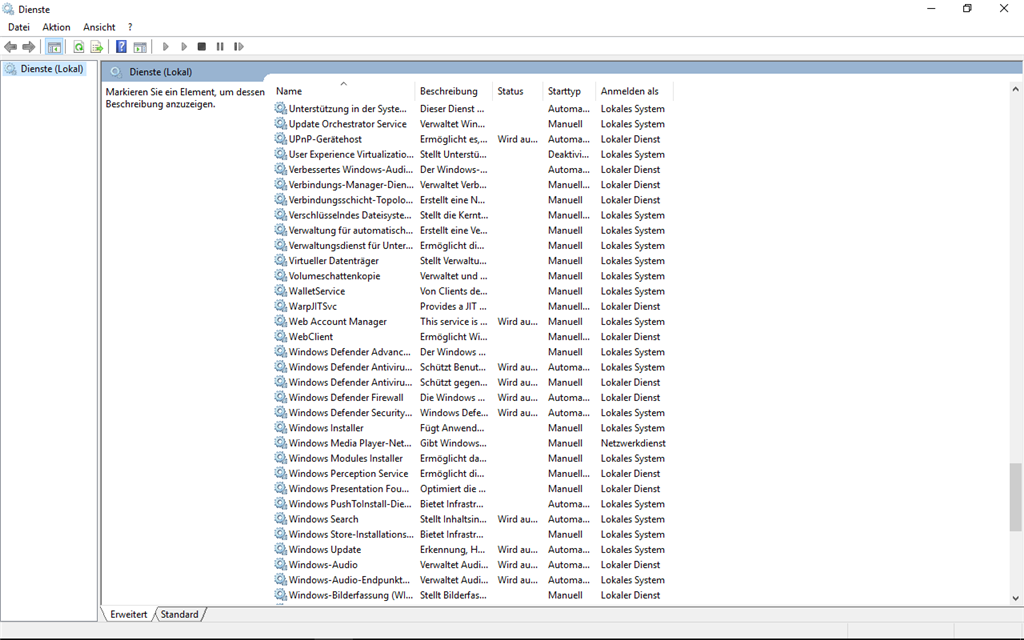The image size is (1024, 640).
Task: Click the vertical scrollbar thumb
Action: click(1015, 497)
